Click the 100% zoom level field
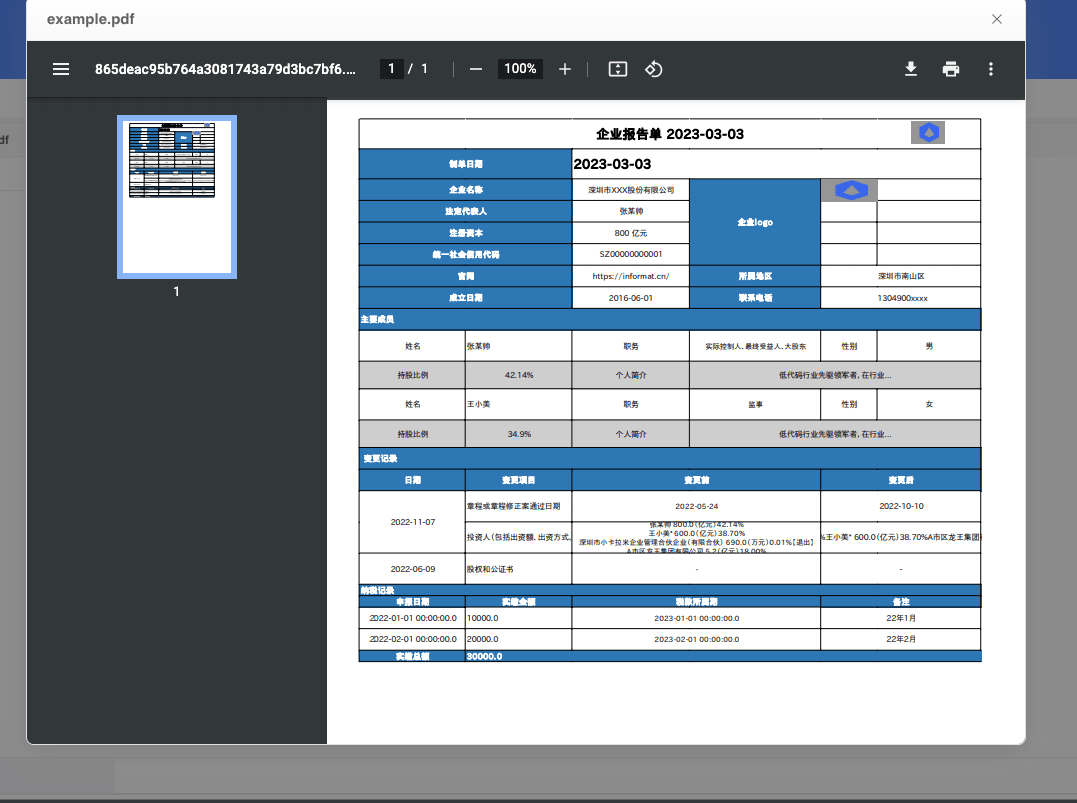Viewport: 1077px width, 803px height. (x=520, y=69)
